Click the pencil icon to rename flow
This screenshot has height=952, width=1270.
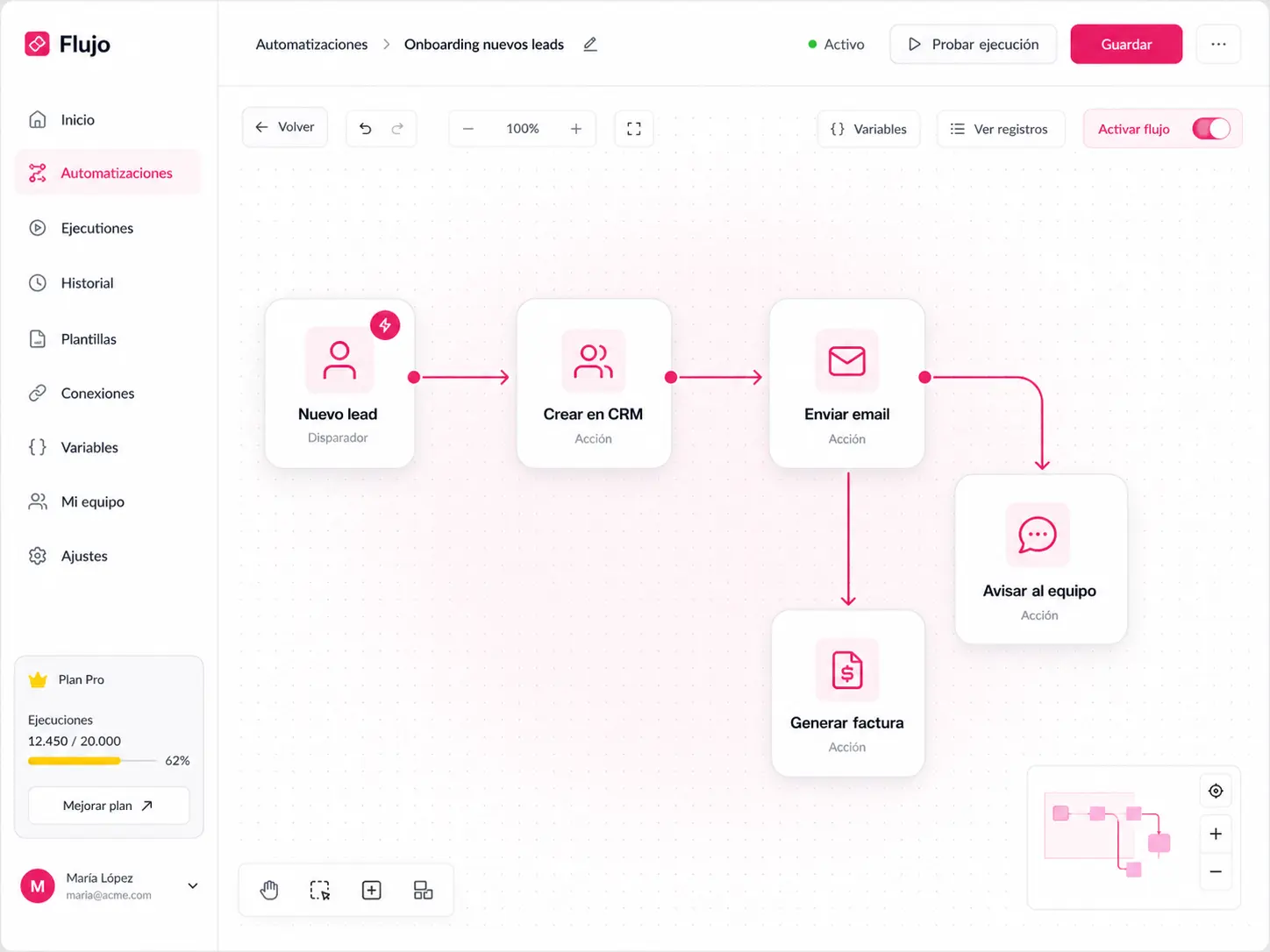click(x=590, y=44)
